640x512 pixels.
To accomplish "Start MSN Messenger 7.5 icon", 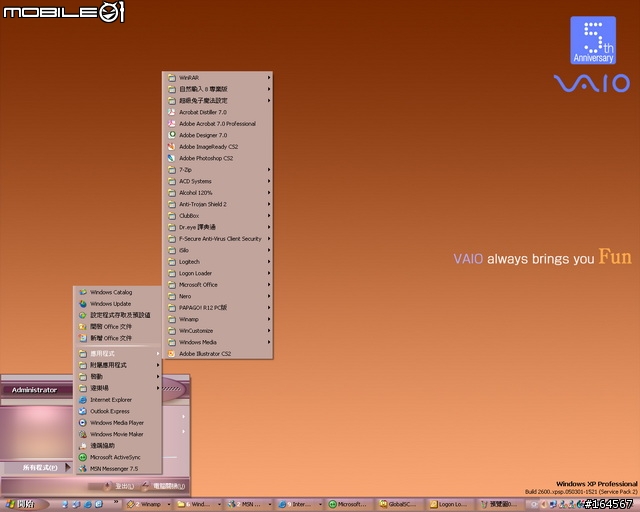I will tap(83, 468).
